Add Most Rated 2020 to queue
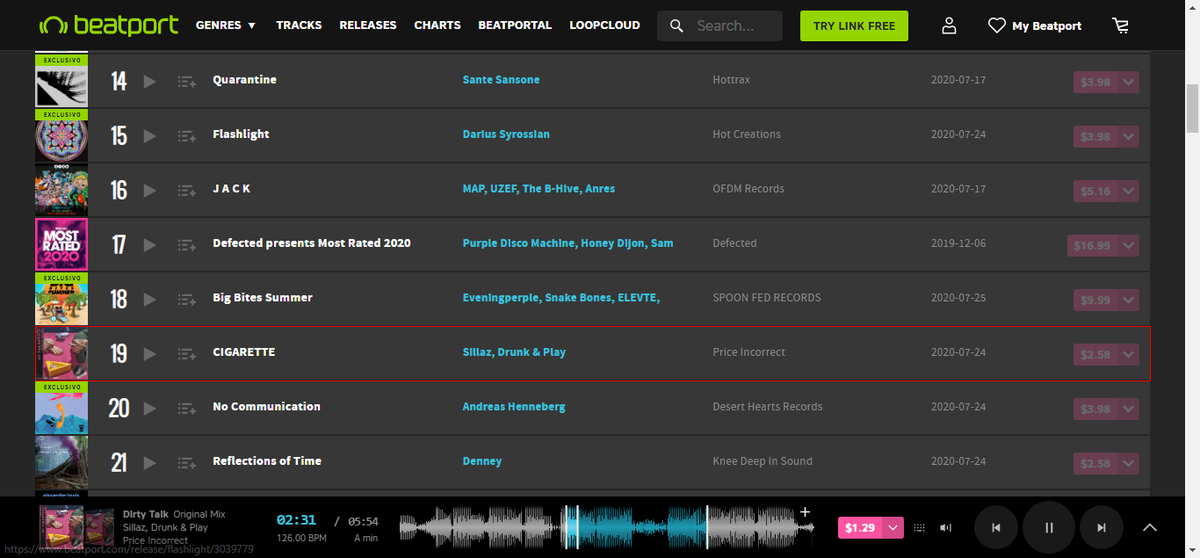Screen dimensions: 1200x558 186,244
